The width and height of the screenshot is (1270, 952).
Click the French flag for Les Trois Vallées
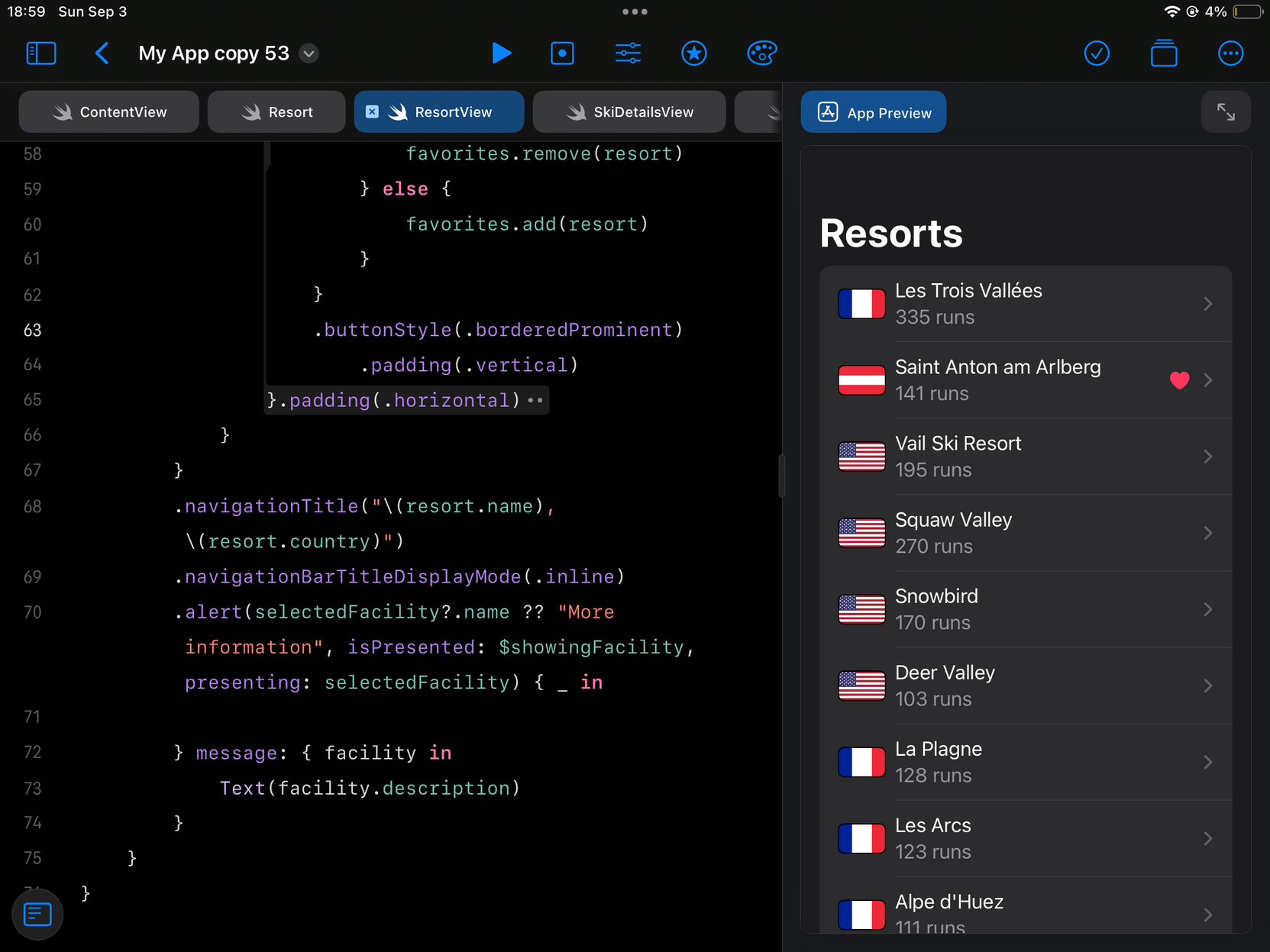(861, 304)
